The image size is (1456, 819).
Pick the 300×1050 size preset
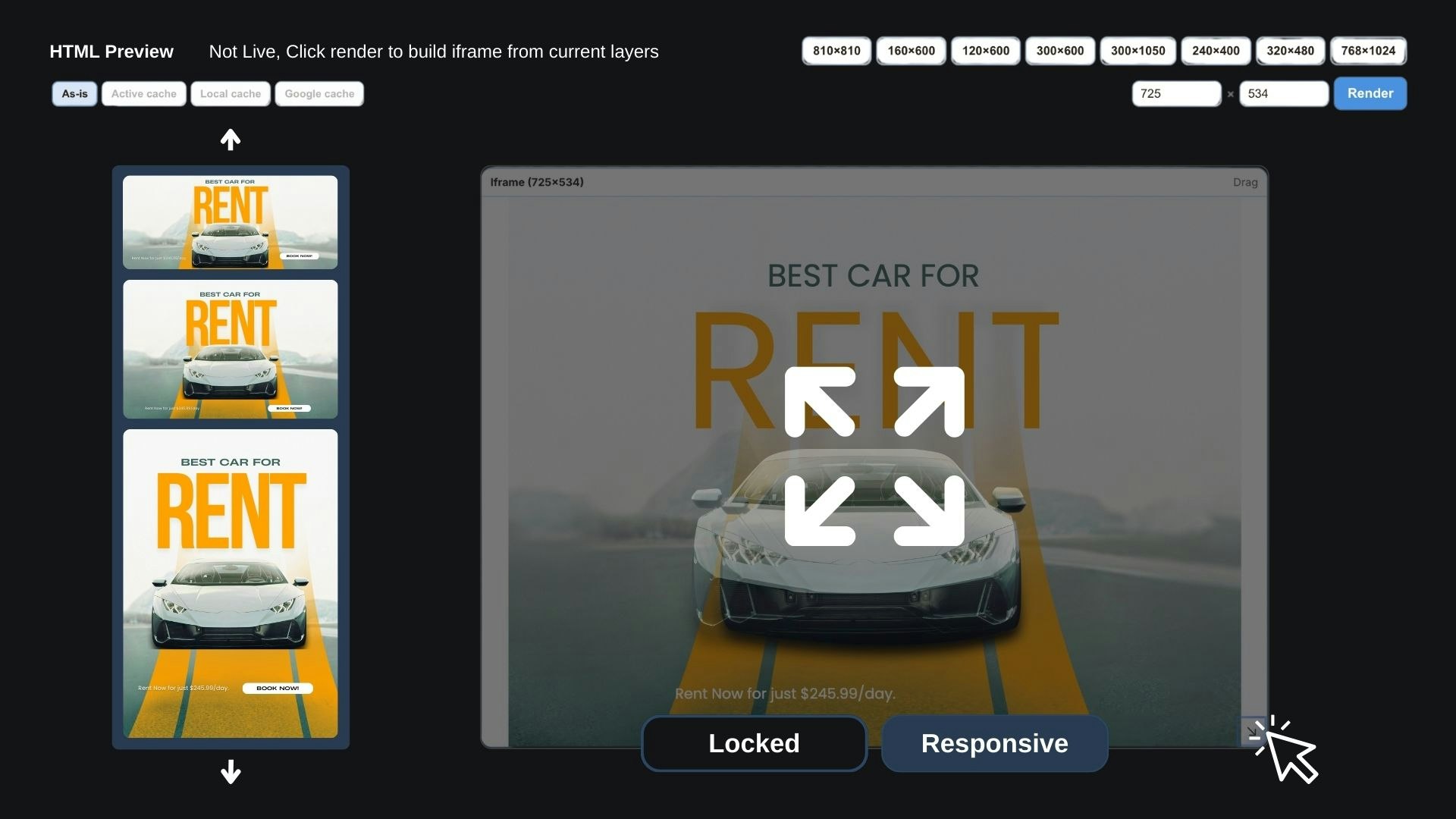click(x=1137, y=51)
